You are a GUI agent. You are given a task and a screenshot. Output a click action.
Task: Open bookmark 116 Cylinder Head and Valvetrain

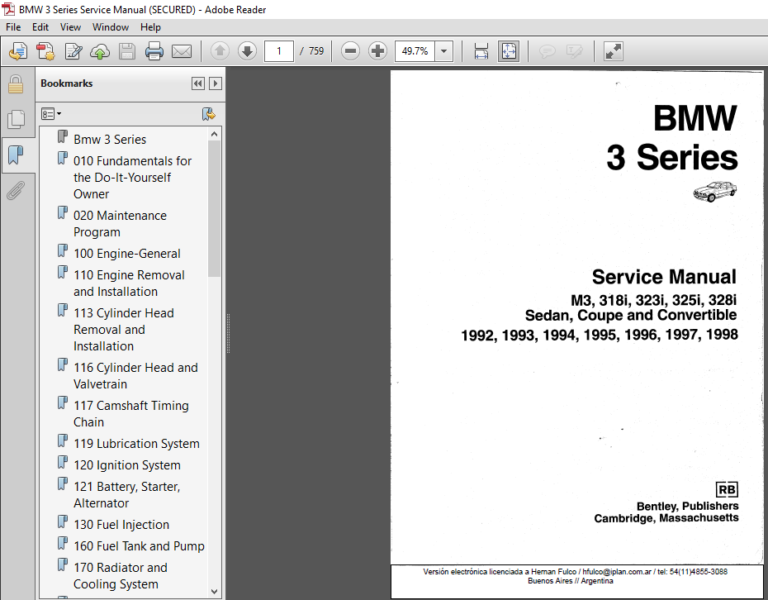136,376
